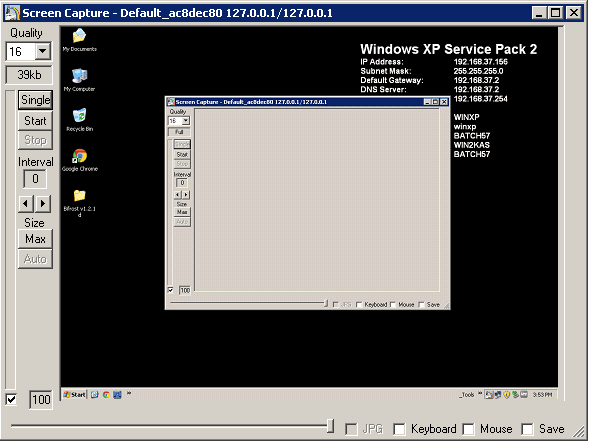Click Max button in nested capture window
The image size is (590, 442).
[x=182, y=212]
